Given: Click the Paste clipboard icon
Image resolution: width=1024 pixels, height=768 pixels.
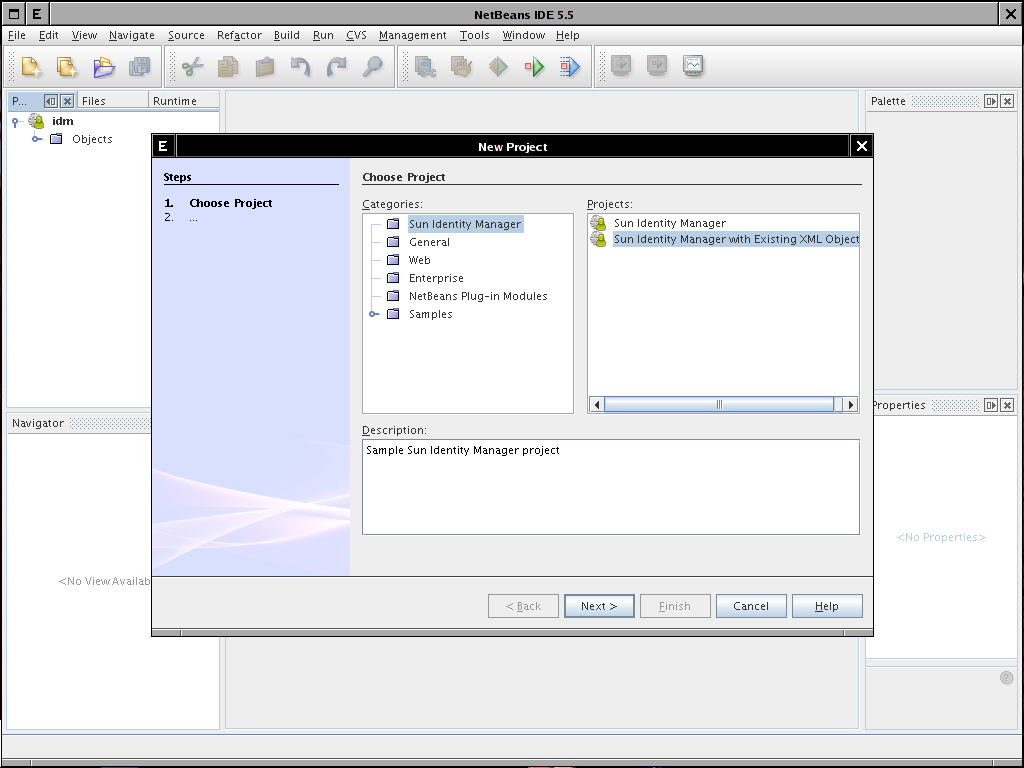Looking at the screenshot, I should click(264, 67).
